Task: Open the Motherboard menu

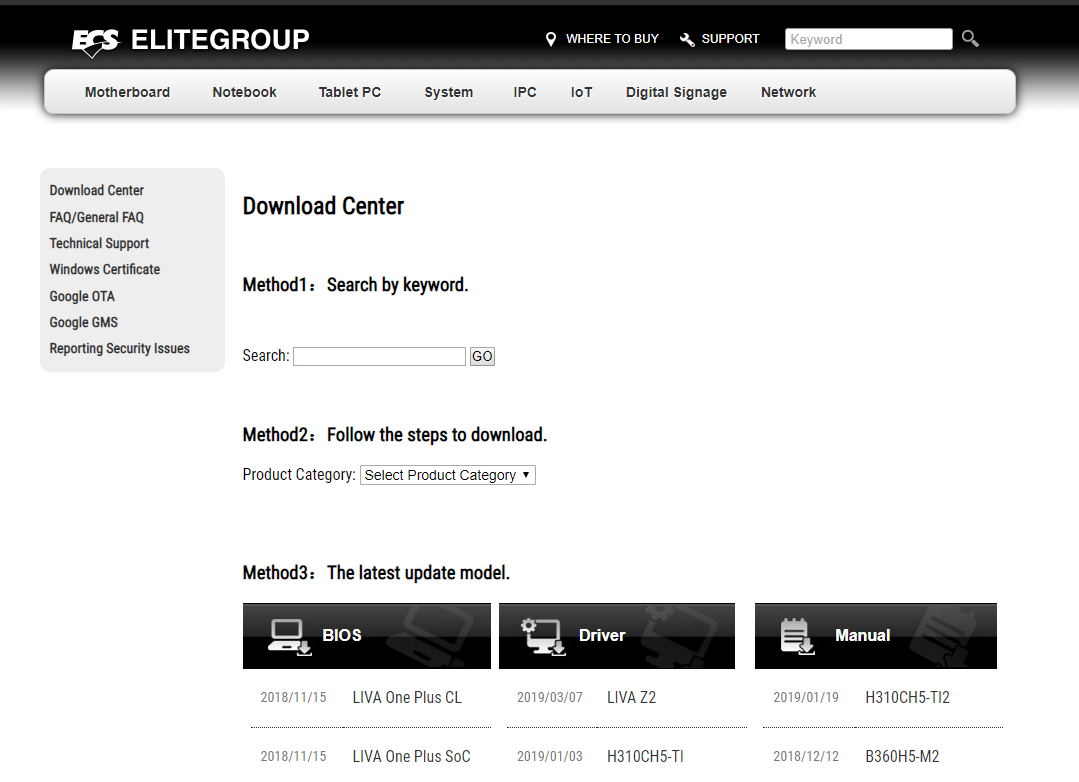Action: tap(127, 92)
